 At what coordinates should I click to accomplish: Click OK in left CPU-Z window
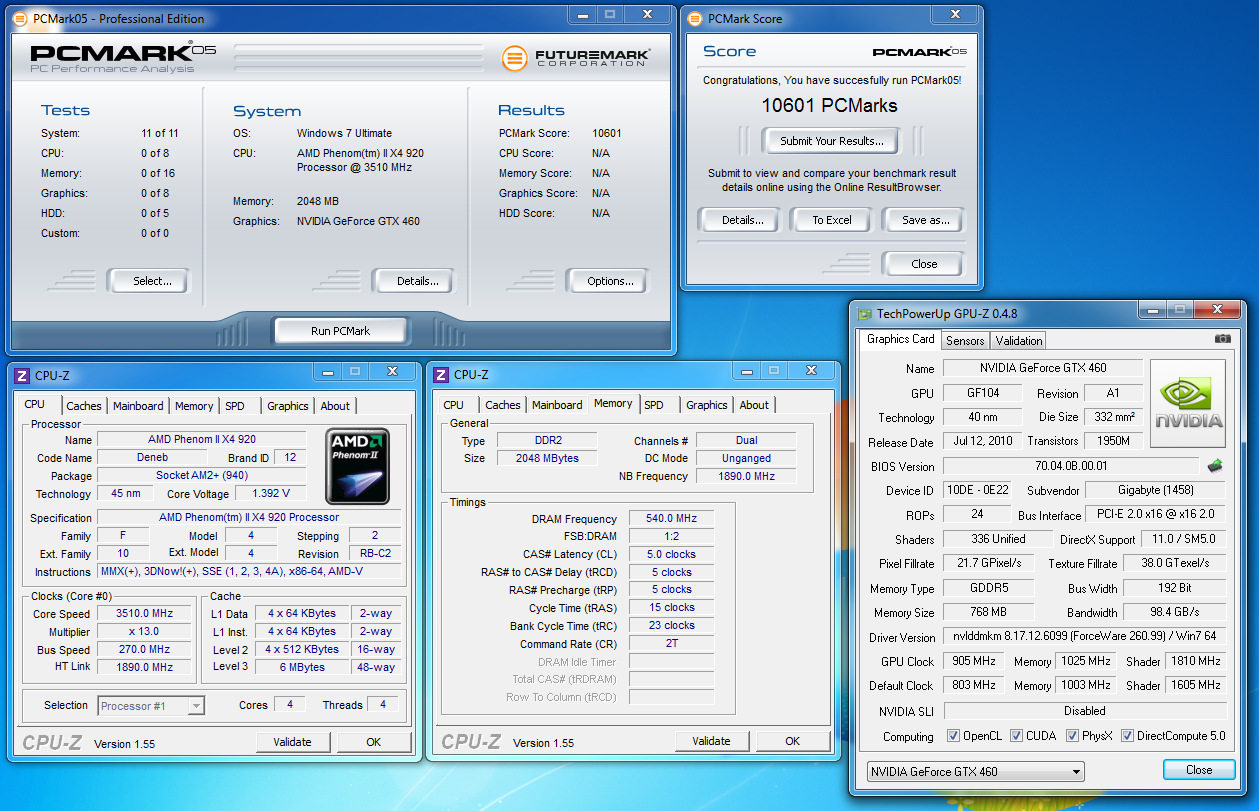pyautogui.click(x=373, y=742)
